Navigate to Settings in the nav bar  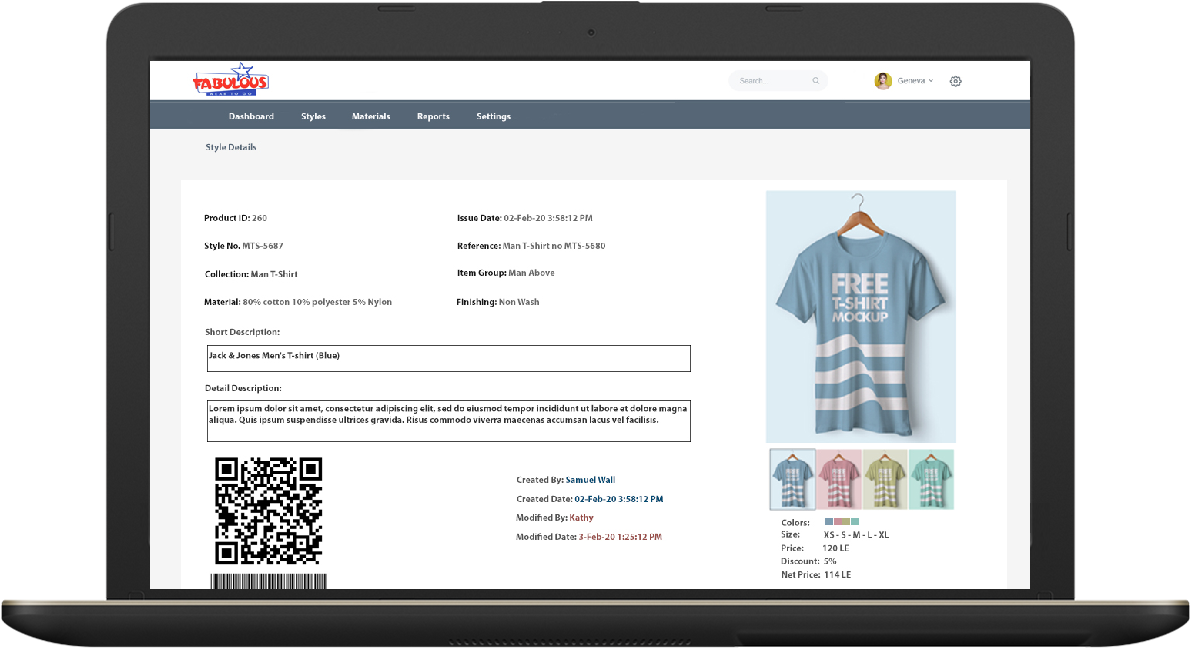[x=493, y=117]
